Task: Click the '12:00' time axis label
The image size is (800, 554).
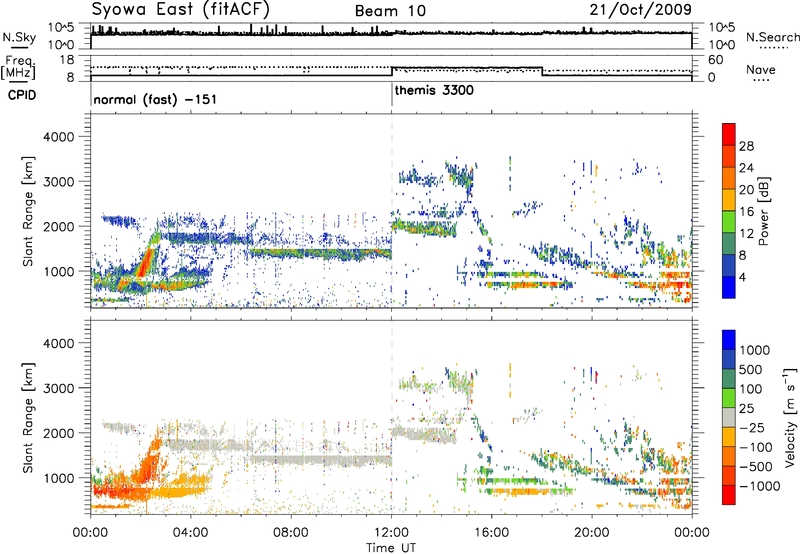Action: tap(391, 533)
